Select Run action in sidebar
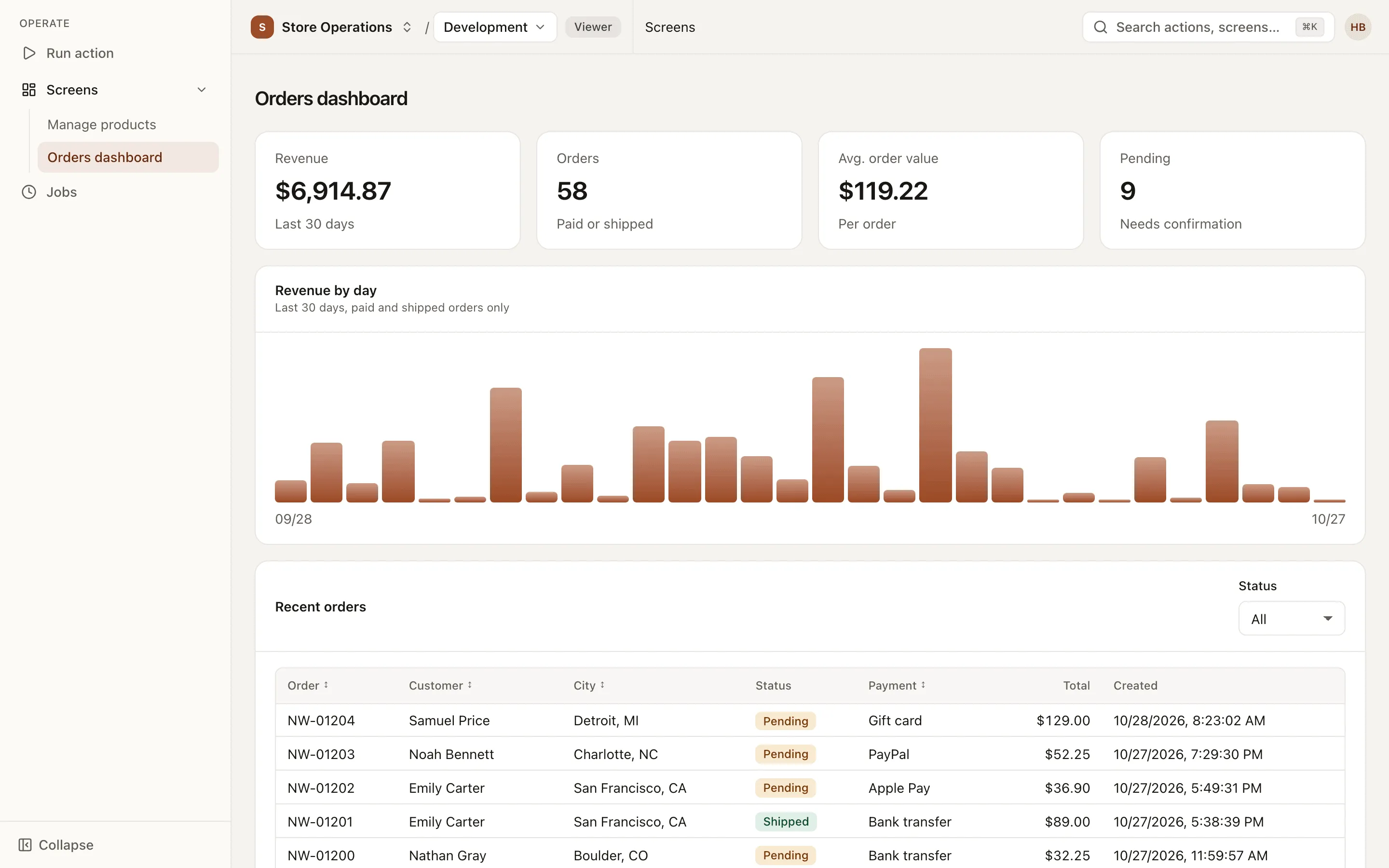Screen dimensions: 1389x868 (x=80, y=54)
